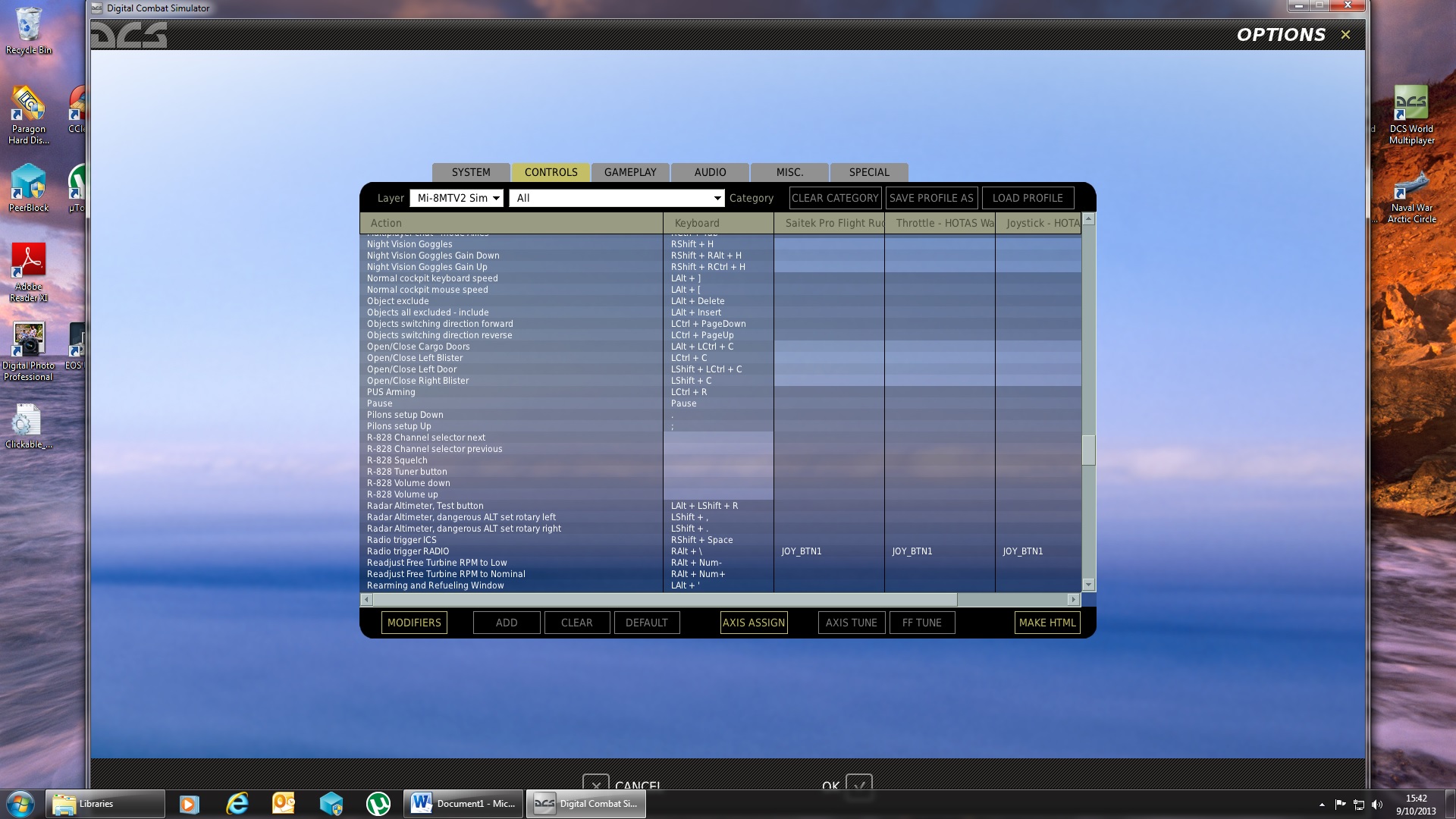Click the DCS logo in the header
Image resolution: width=1456 pixels, height=819 pixels.
pos(129,35)
